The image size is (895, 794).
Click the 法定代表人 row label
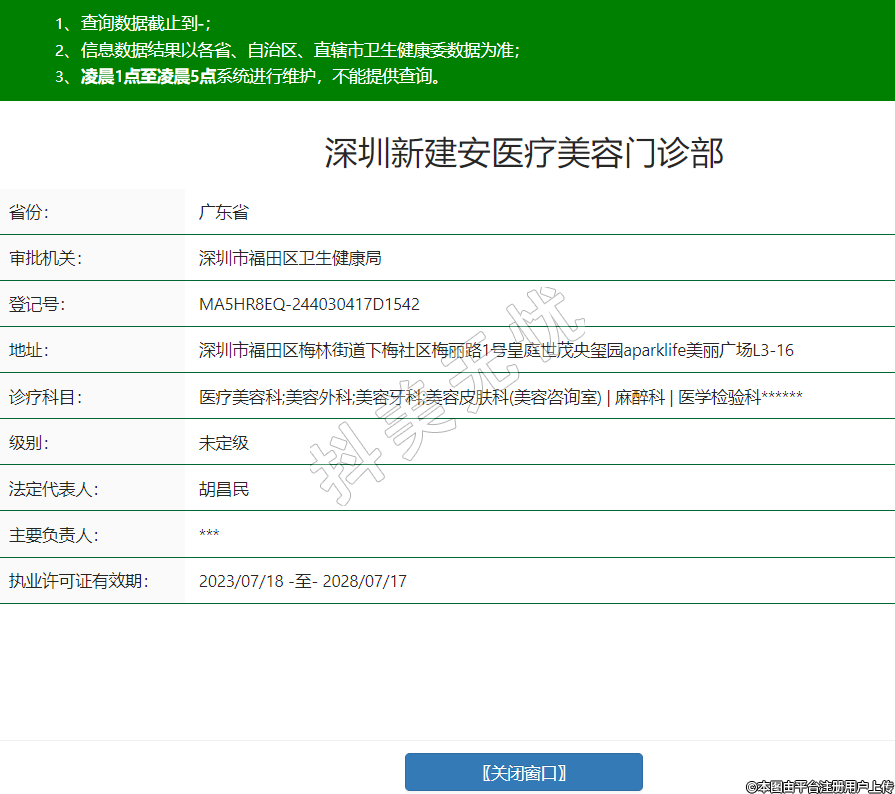pos(53,489)
